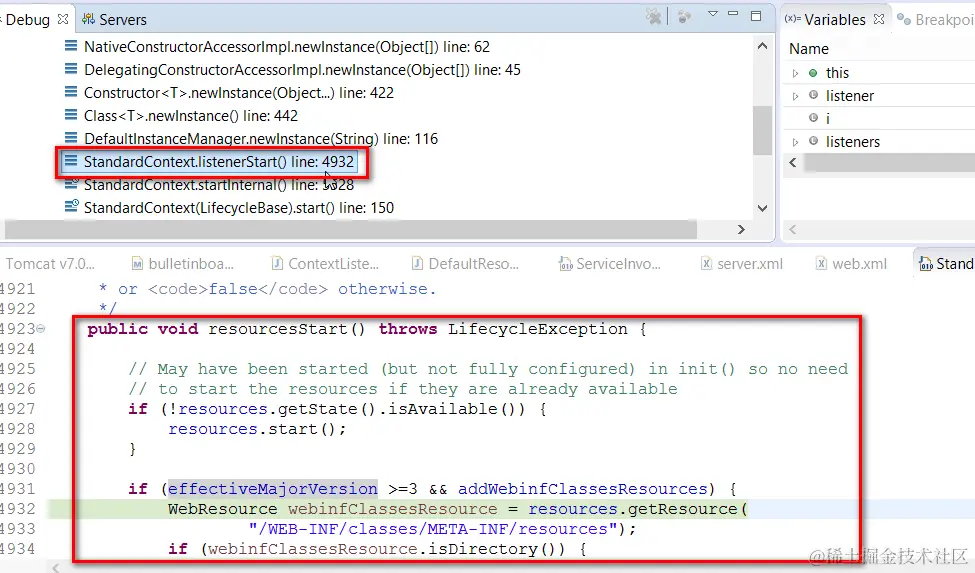Switch to the server.xml editor tab

(x=742, y=264)
